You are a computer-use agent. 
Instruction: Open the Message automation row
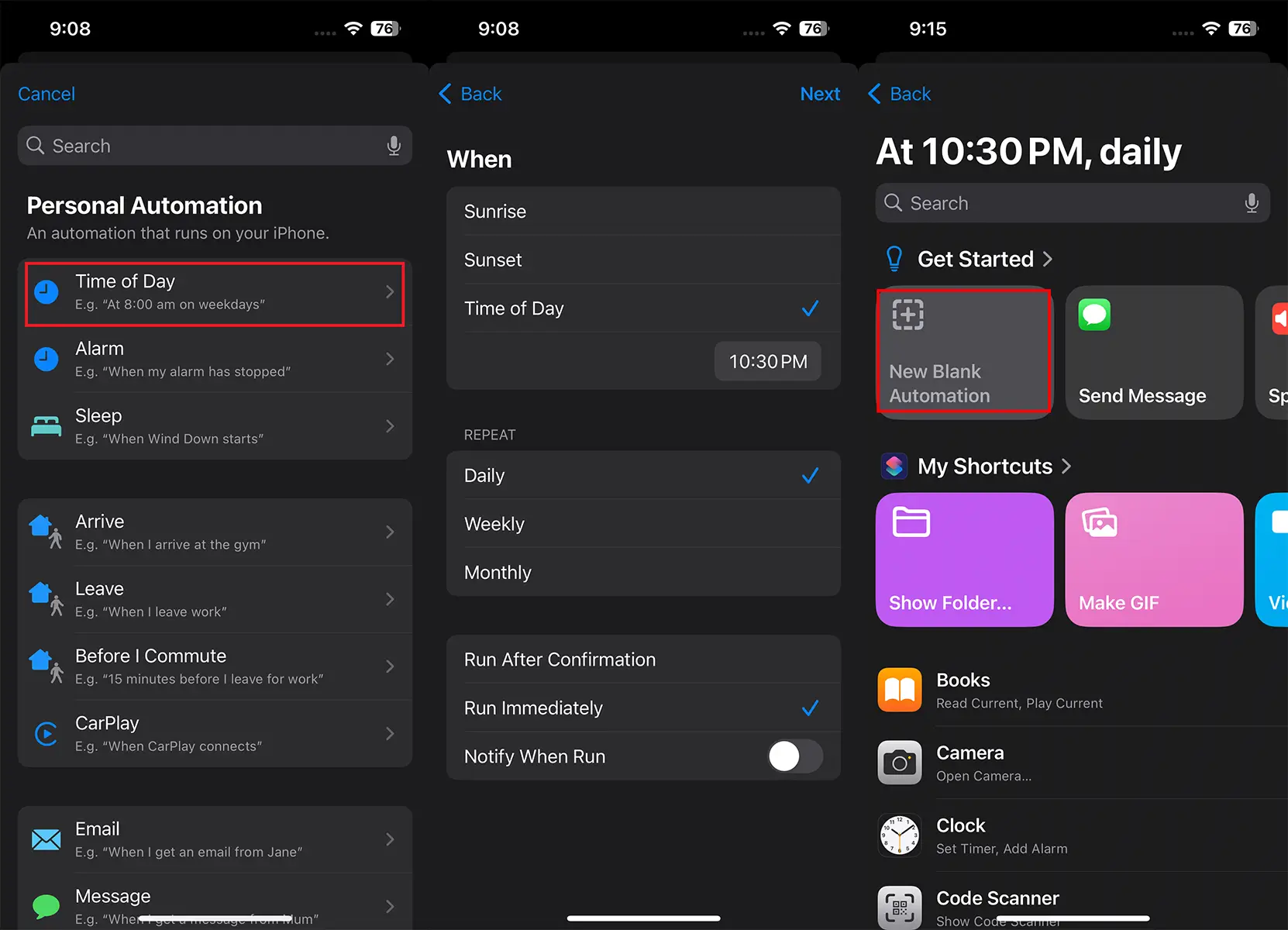point(215,903)
